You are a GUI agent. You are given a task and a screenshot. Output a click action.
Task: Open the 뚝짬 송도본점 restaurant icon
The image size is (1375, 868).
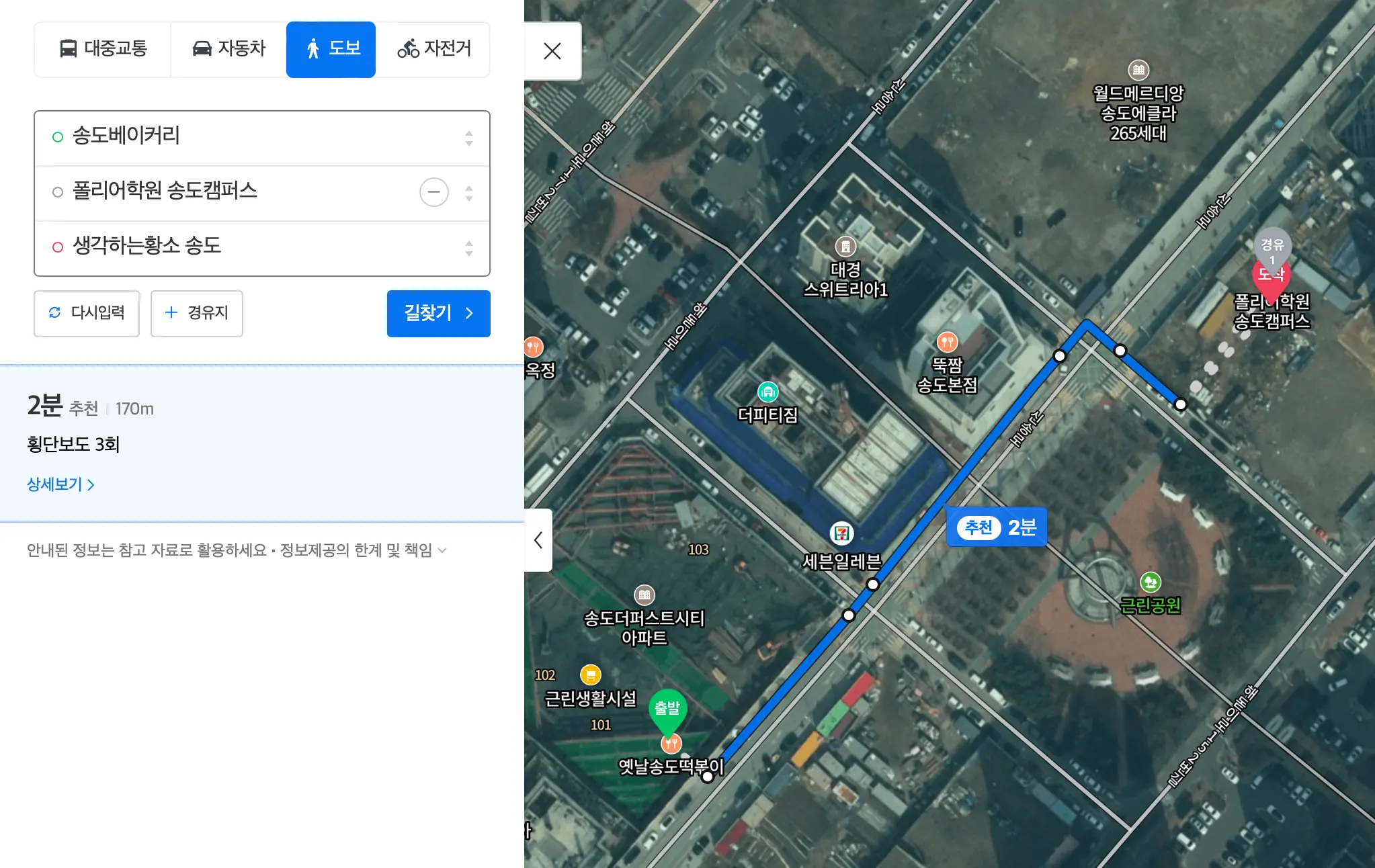pyautogui.click(x=947, y=342)
